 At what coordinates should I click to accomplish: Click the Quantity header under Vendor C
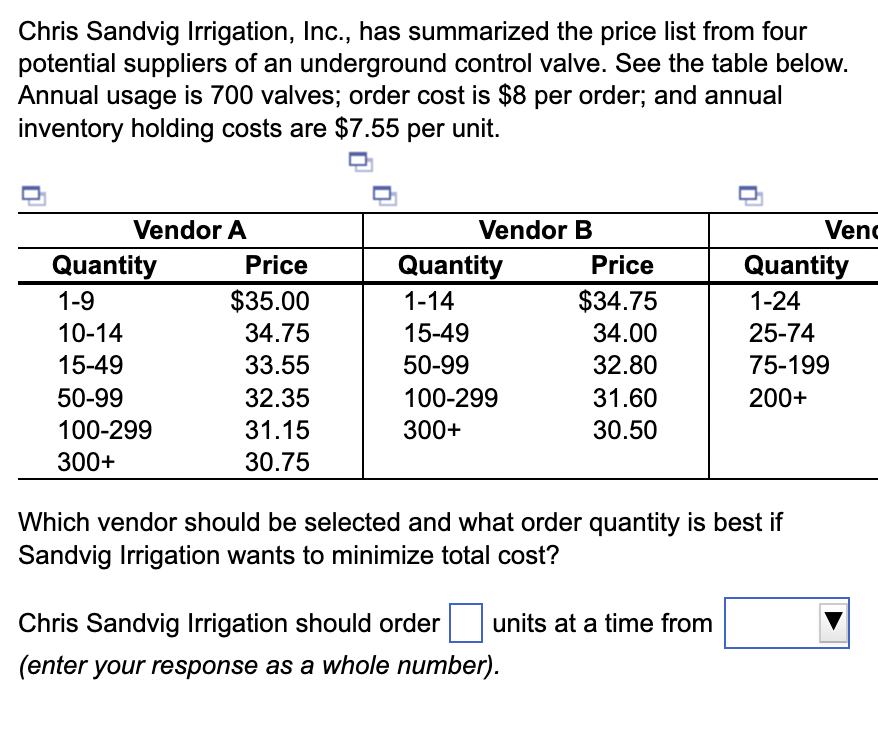796,265
